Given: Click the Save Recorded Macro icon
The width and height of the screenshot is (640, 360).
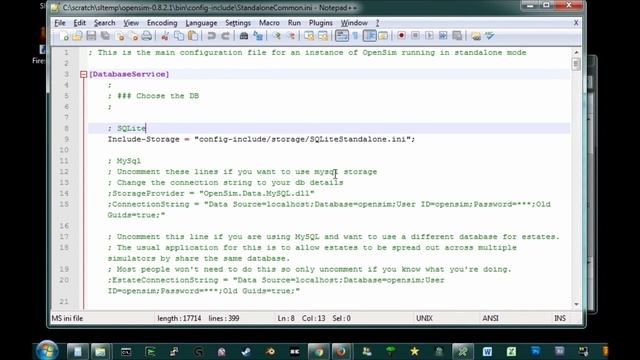Looking at the screenshot, I should point(457,36).
